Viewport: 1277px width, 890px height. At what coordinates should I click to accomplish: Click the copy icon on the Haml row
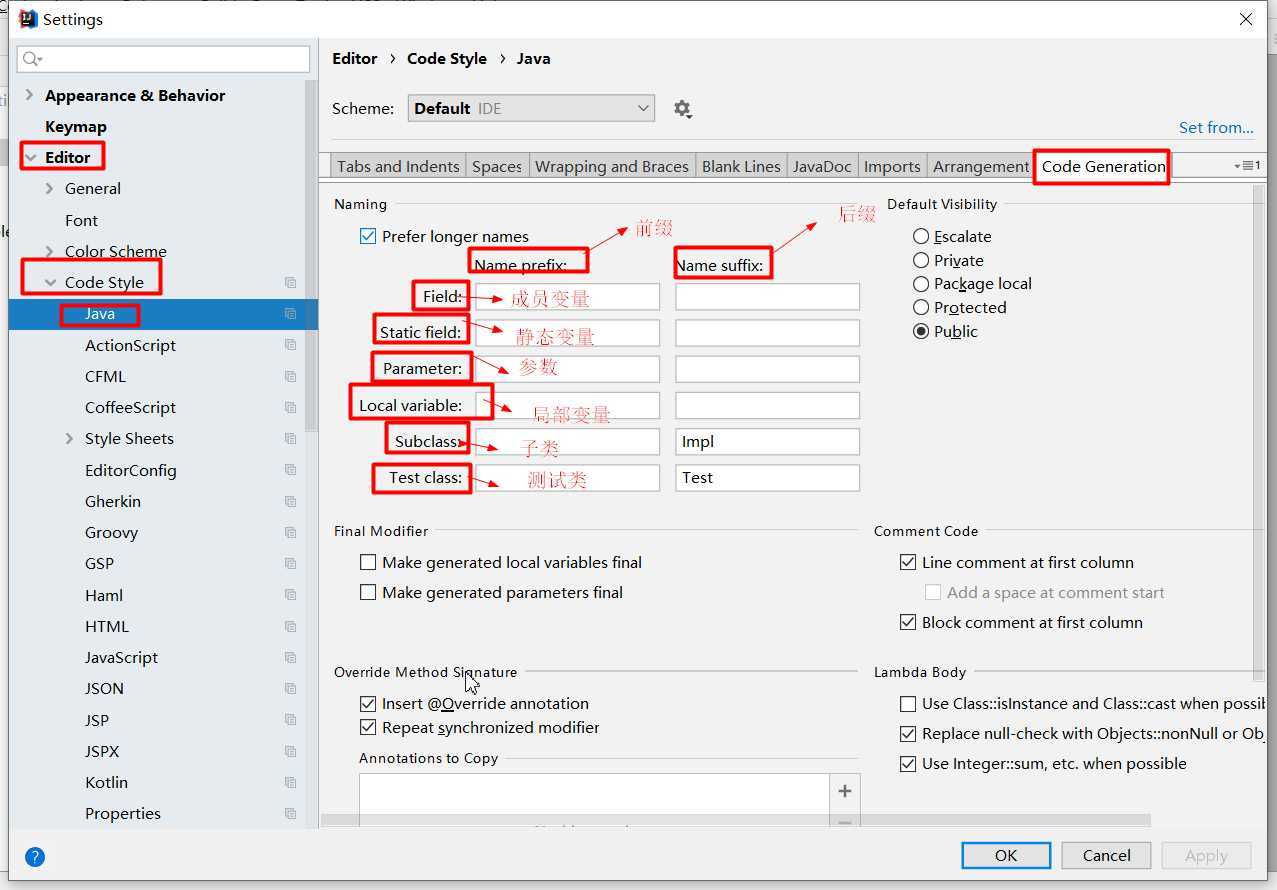[x=290, y=595]
